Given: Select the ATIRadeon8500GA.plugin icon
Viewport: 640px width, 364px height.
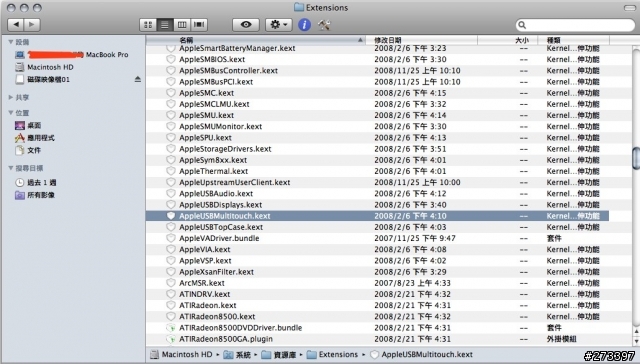Looking at the screenshot, I should click(x=171, y=339).
